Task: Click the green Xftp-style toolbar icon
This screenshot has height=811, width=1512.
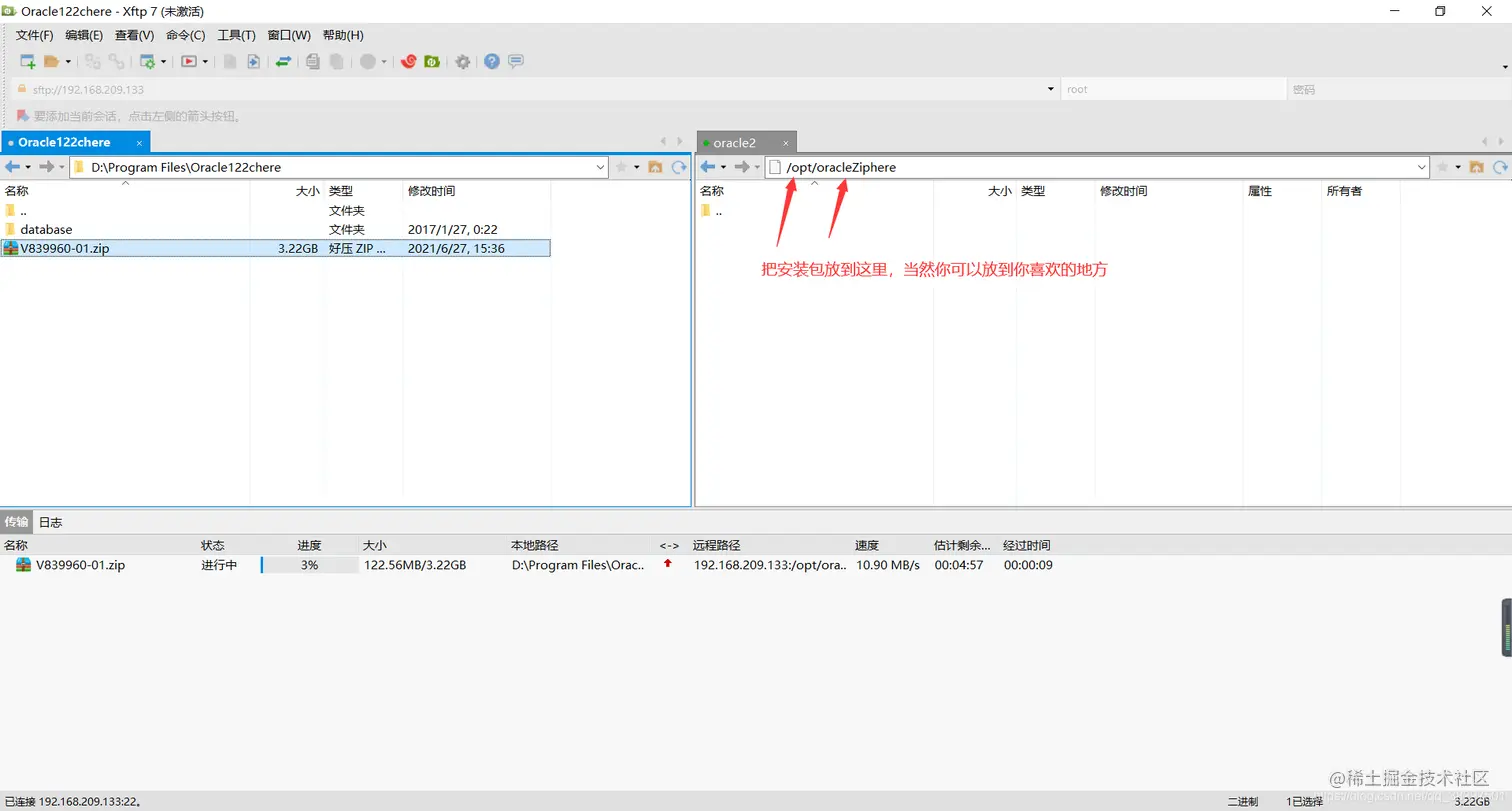Action: (432, 62)
